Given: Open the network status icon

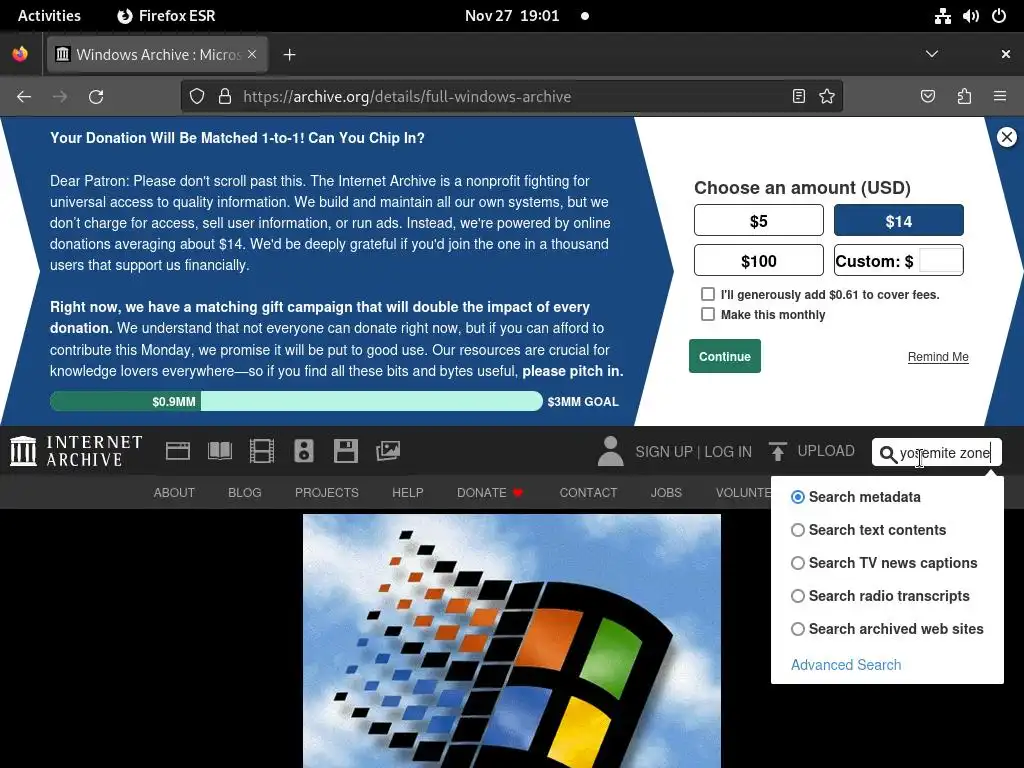Looking at the screenshot, I should click(x=942, y=16).
